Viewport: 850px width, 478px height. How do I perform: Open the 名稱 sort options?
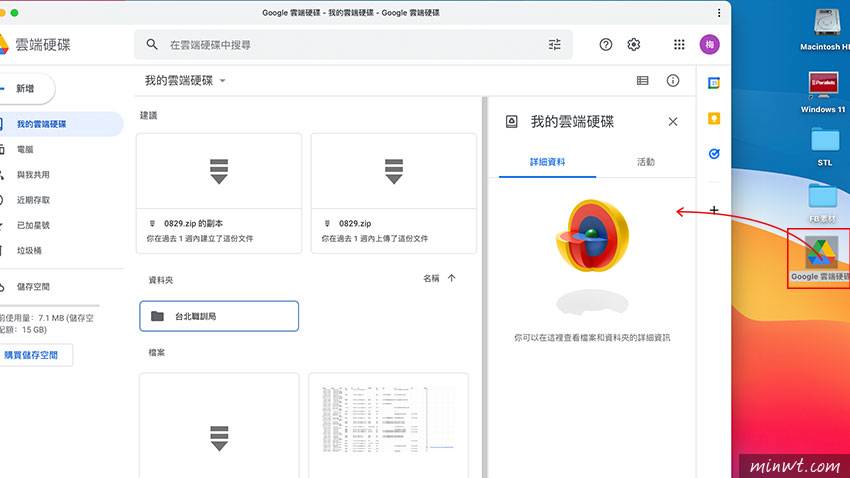pyautogui.click(x=431, y=278)
